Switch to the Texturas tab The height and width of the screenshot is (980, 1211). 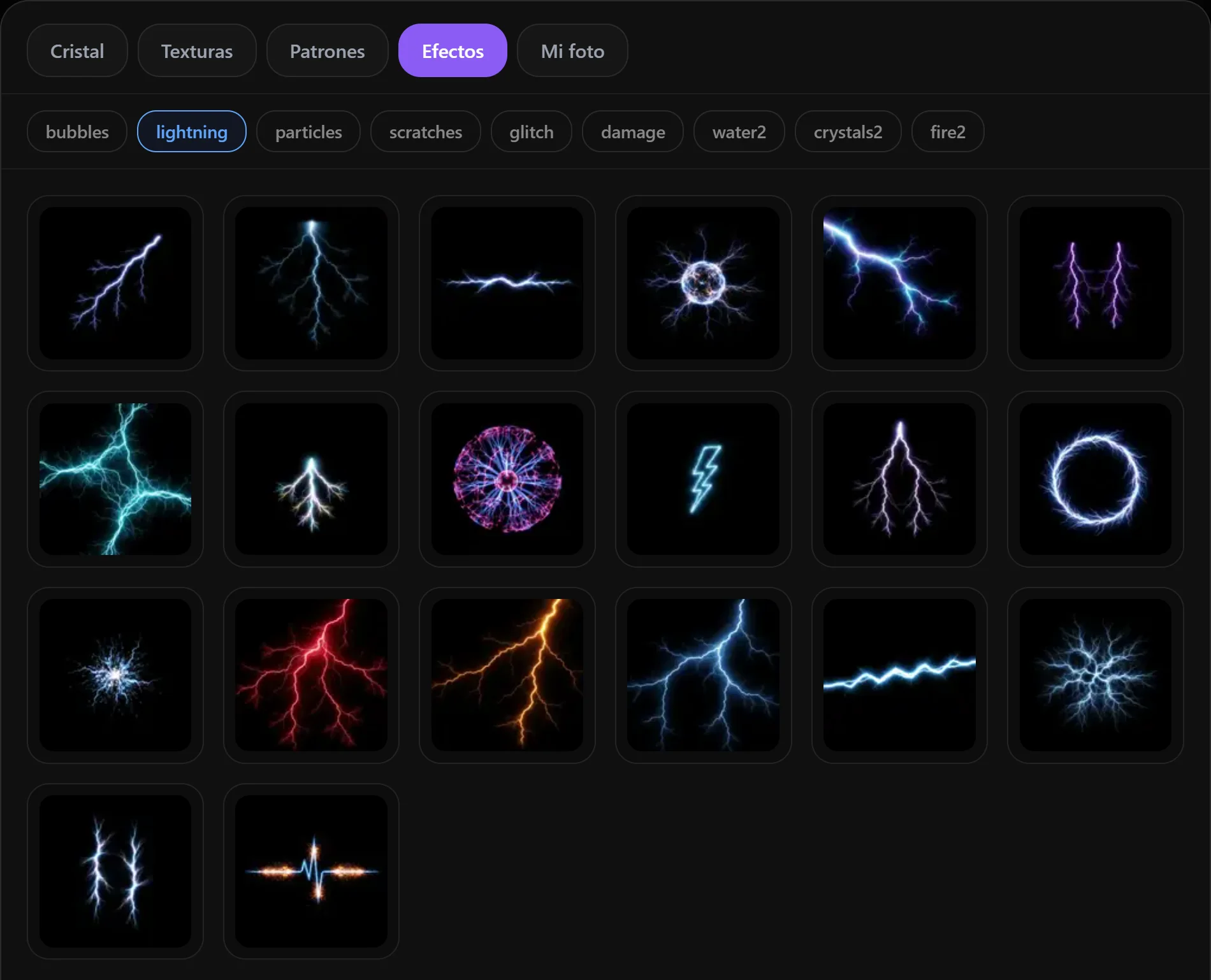pos(197,51)
